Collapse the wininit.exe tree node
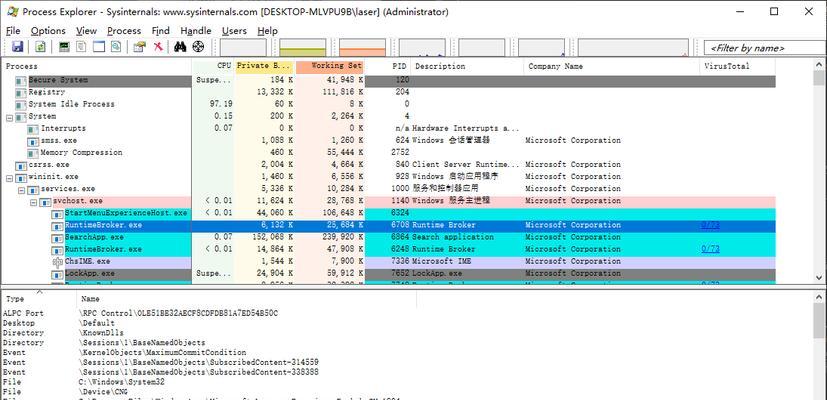 (9, 178)
